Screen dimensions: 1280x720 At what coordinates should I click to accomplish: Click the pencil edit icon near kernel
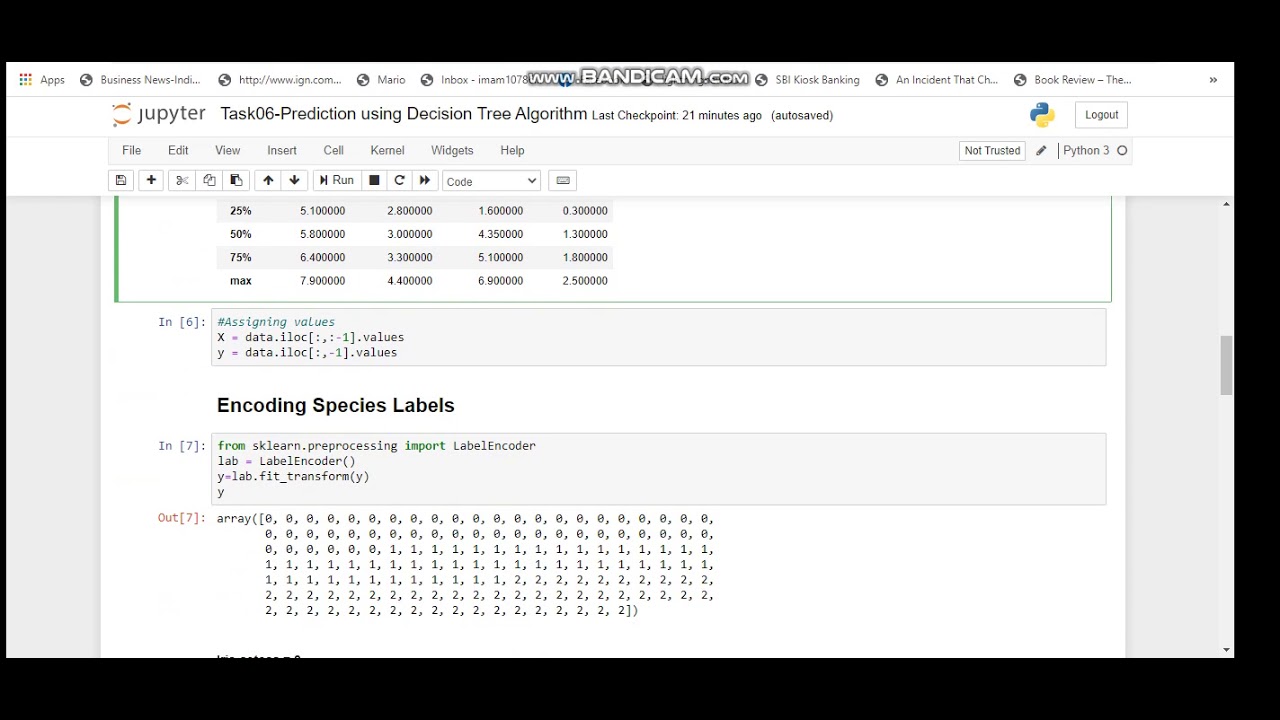coord(1041,151)
